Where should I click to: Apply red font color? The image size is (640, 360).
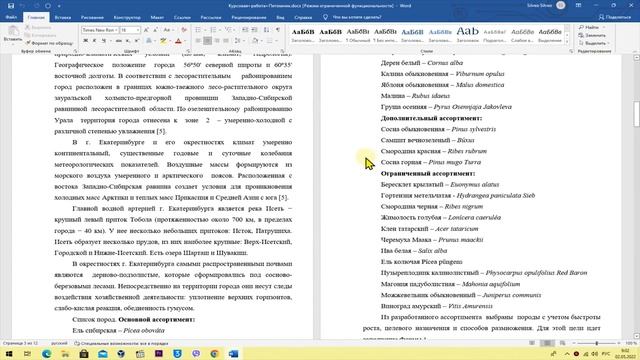coord(178,41)
